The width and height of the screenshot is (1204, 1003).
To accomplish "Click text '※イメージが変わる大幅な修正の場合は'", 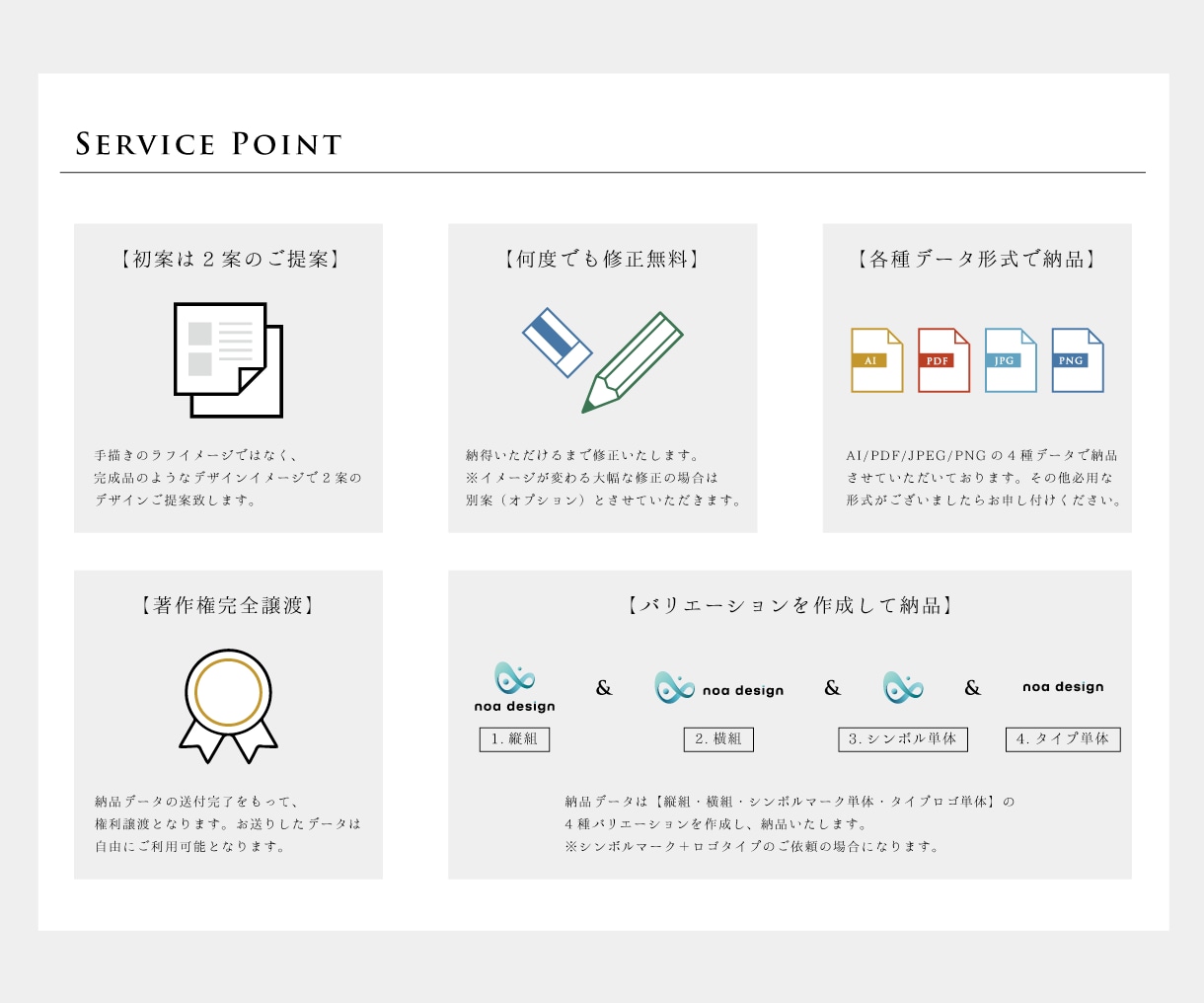I will 592,478.
